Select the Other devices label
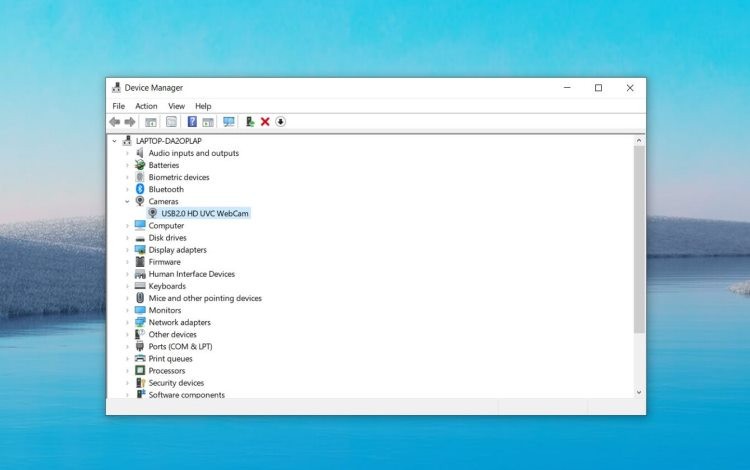 pyautogui.click(x=172, y=334)
